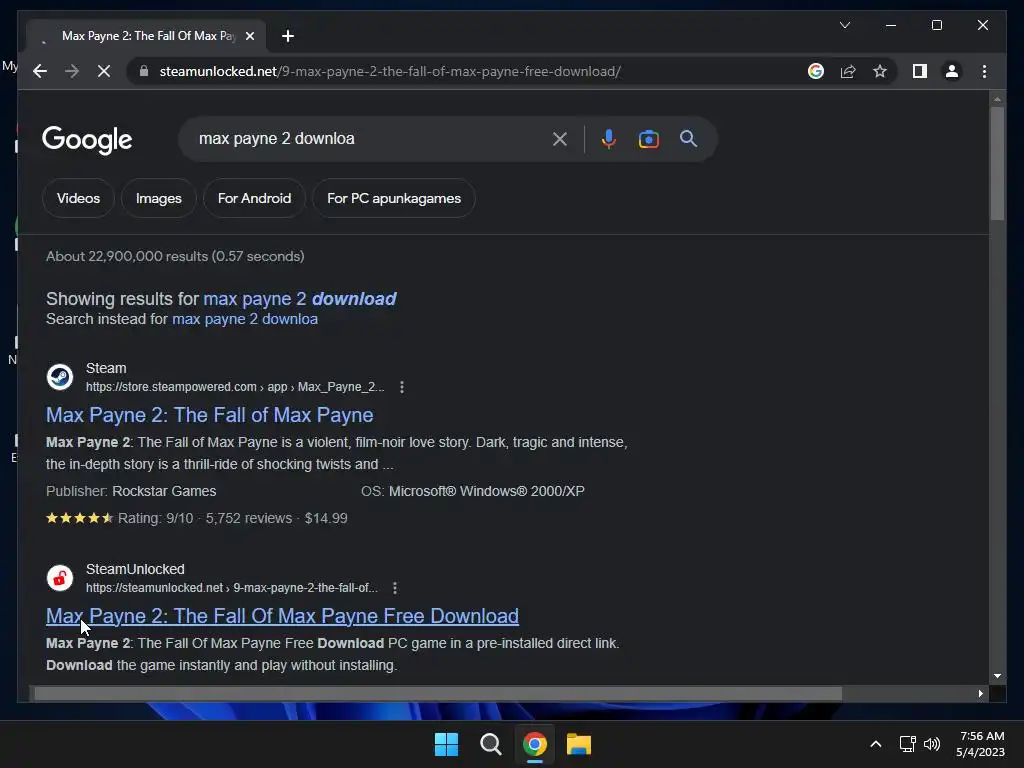Expand the tab search dropdown arrow
The height and width of the screenshot is (768, 1024).
(844, 25)
